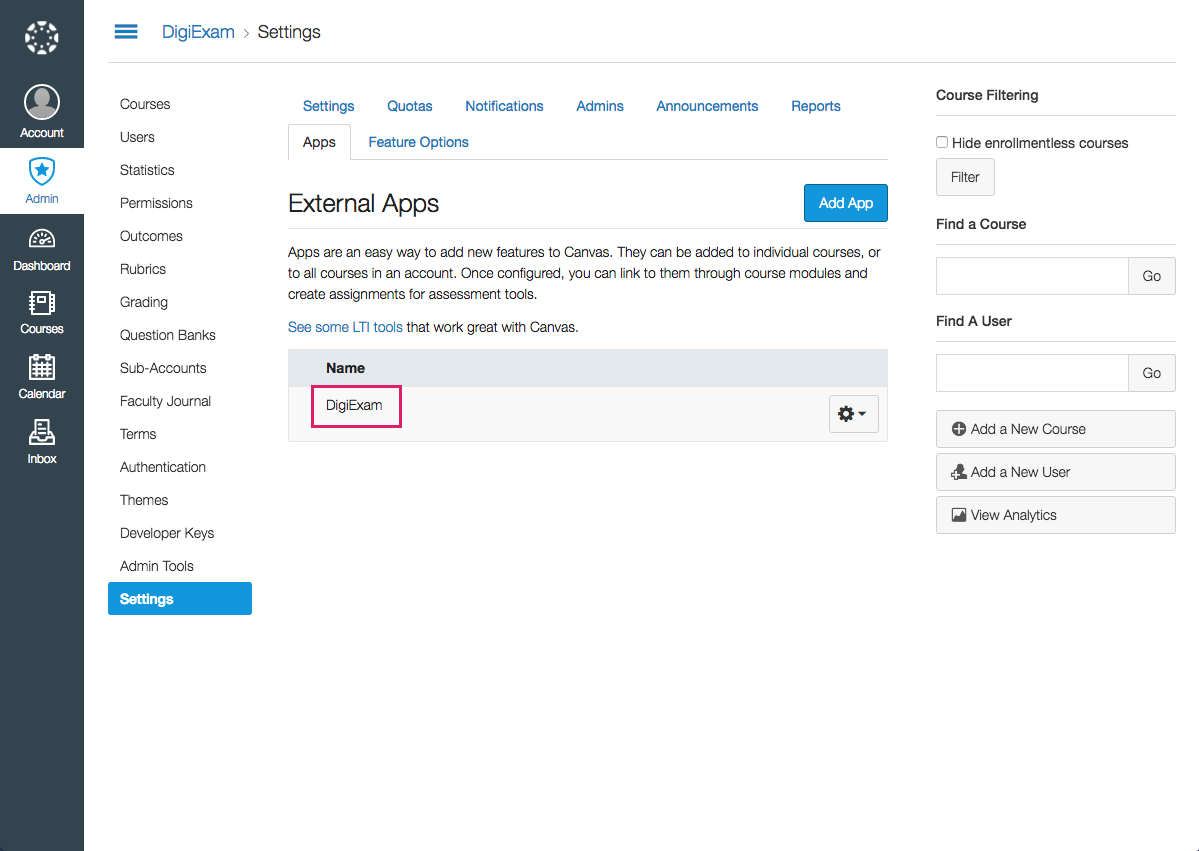Select the highlighted Settings menu item
The height and width of the screenshot is (851, 1199).
[180, 599]
